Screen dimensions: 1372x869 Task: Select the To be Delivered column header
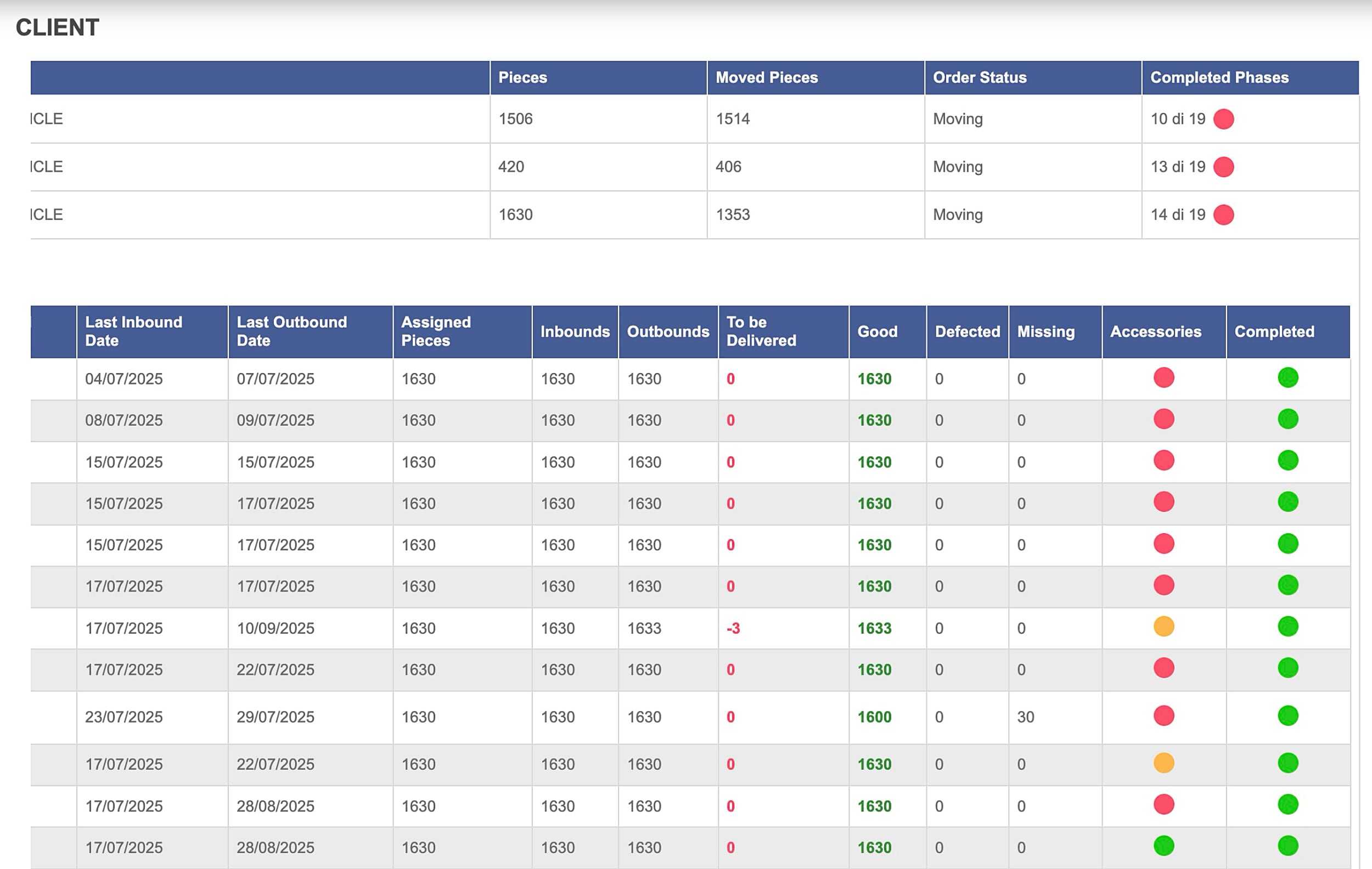click(761, 331)
